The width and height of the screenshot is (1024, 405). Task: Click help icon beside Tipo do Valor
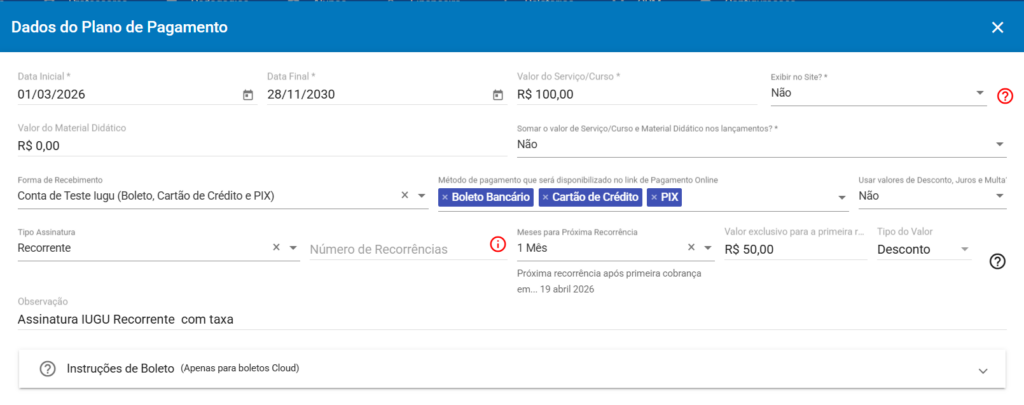point(997,261)
